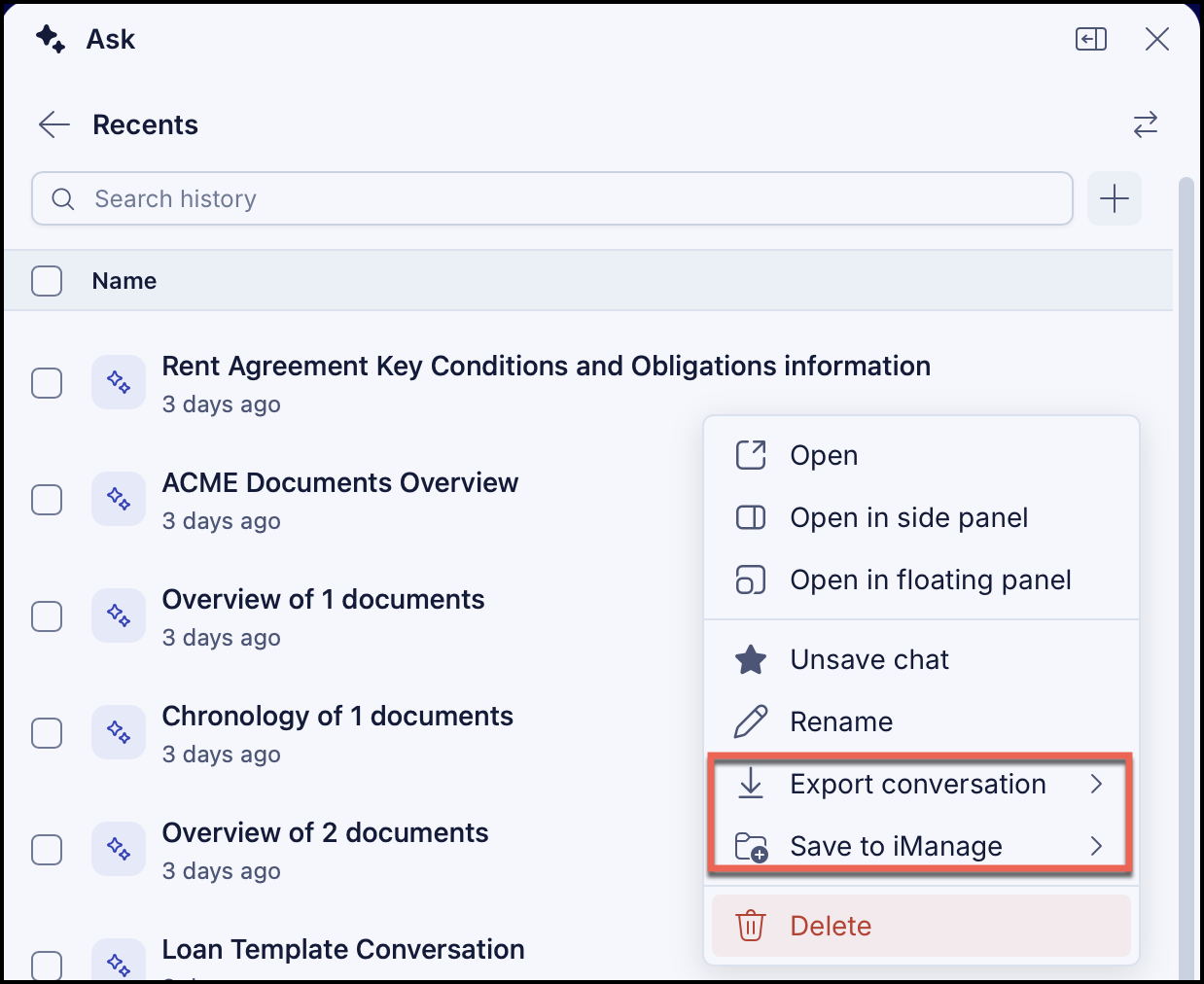Click the dock-to-side panel icon in header
This screenshot has height=984, width=1204.
(x=1091, y=39)
